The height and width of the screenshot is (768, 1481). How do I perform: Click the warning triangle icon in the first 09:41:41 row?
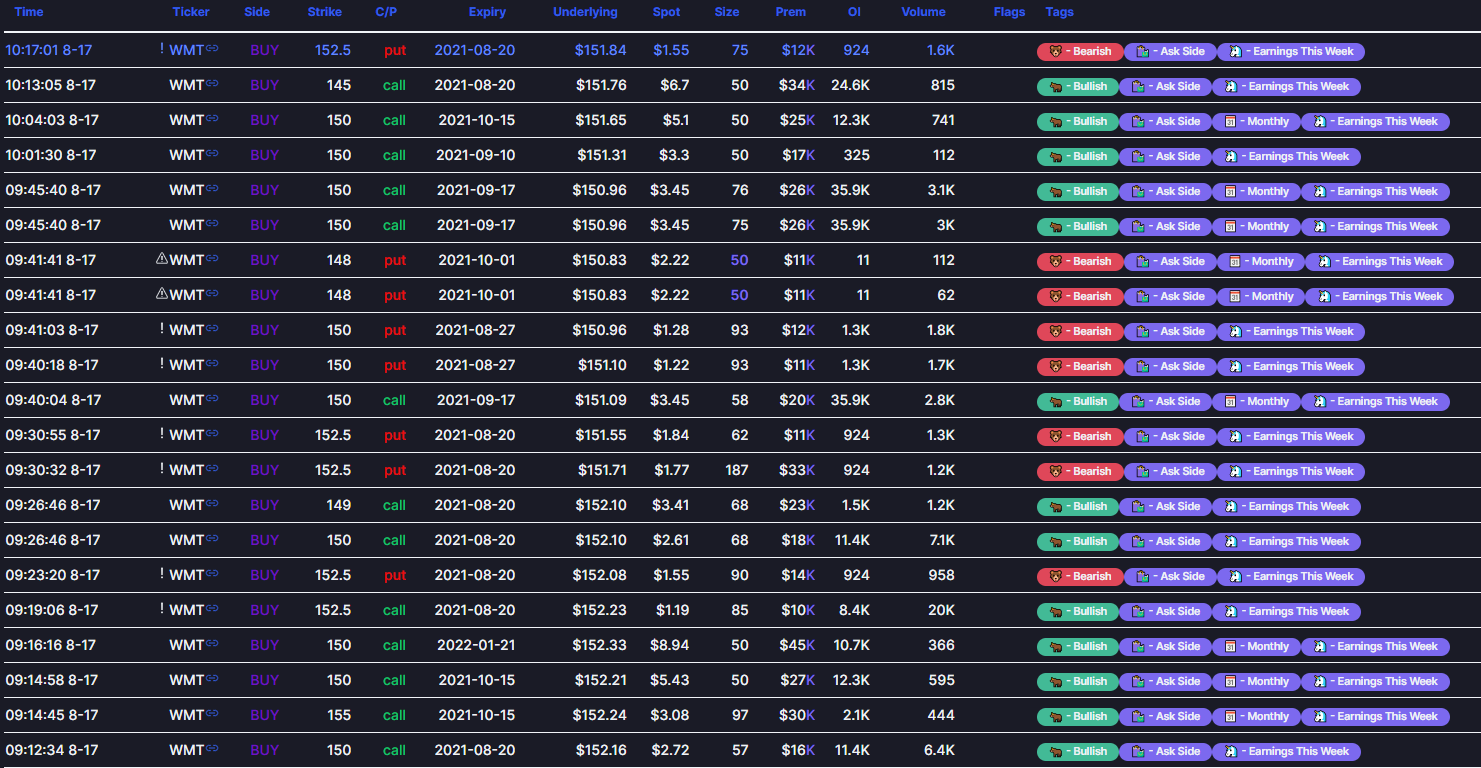(162, 259)
